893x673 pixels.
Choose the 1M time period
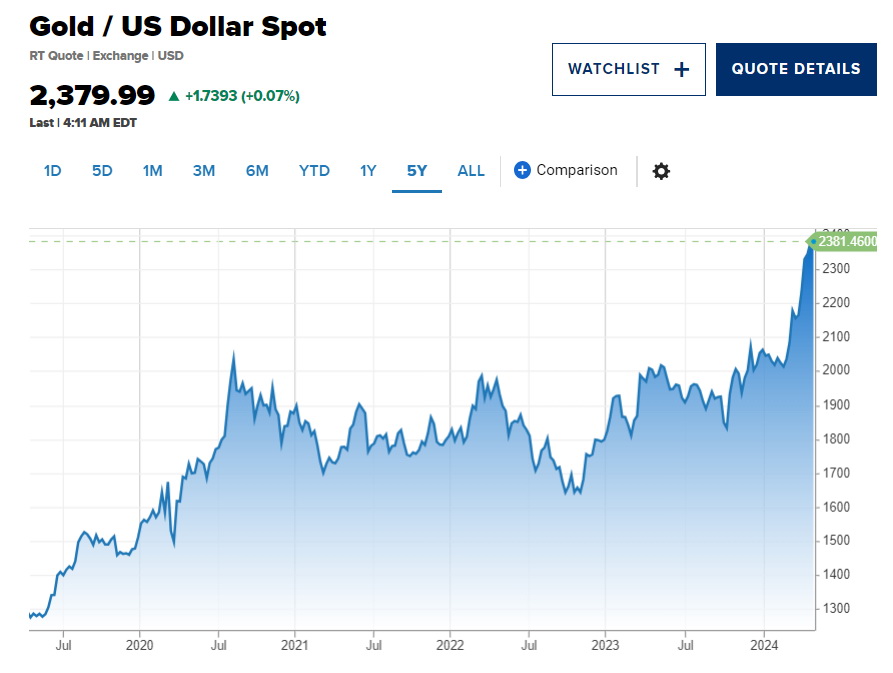[x=152, y=171]
